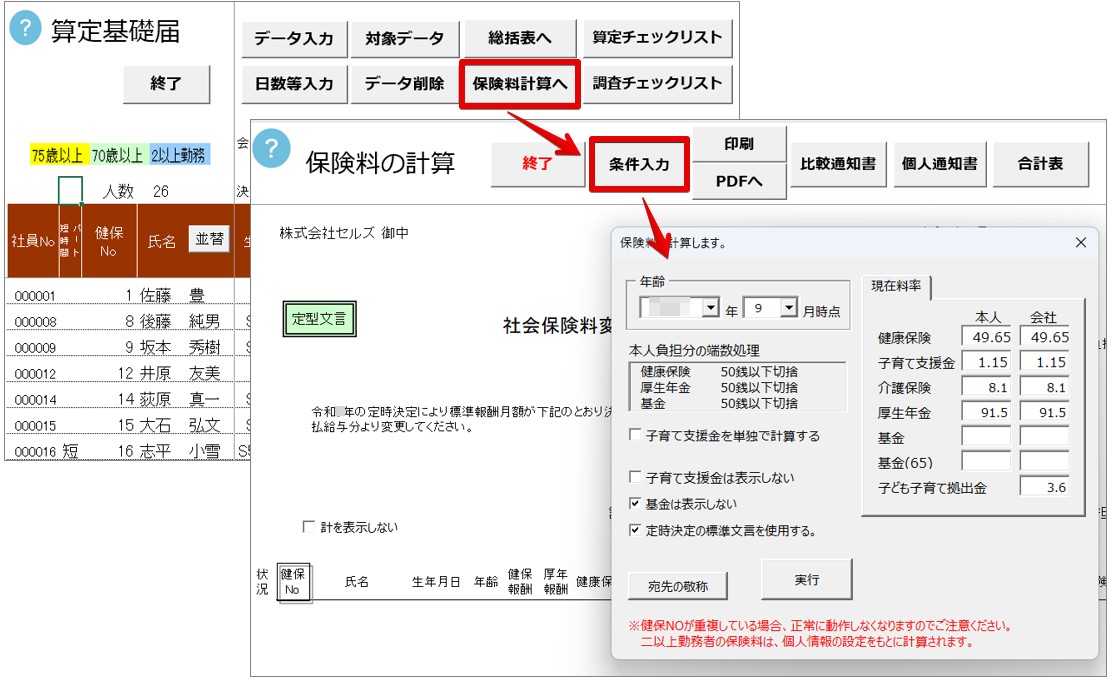
Task: Click the 日数等入力 button
Action: [294, 84]
